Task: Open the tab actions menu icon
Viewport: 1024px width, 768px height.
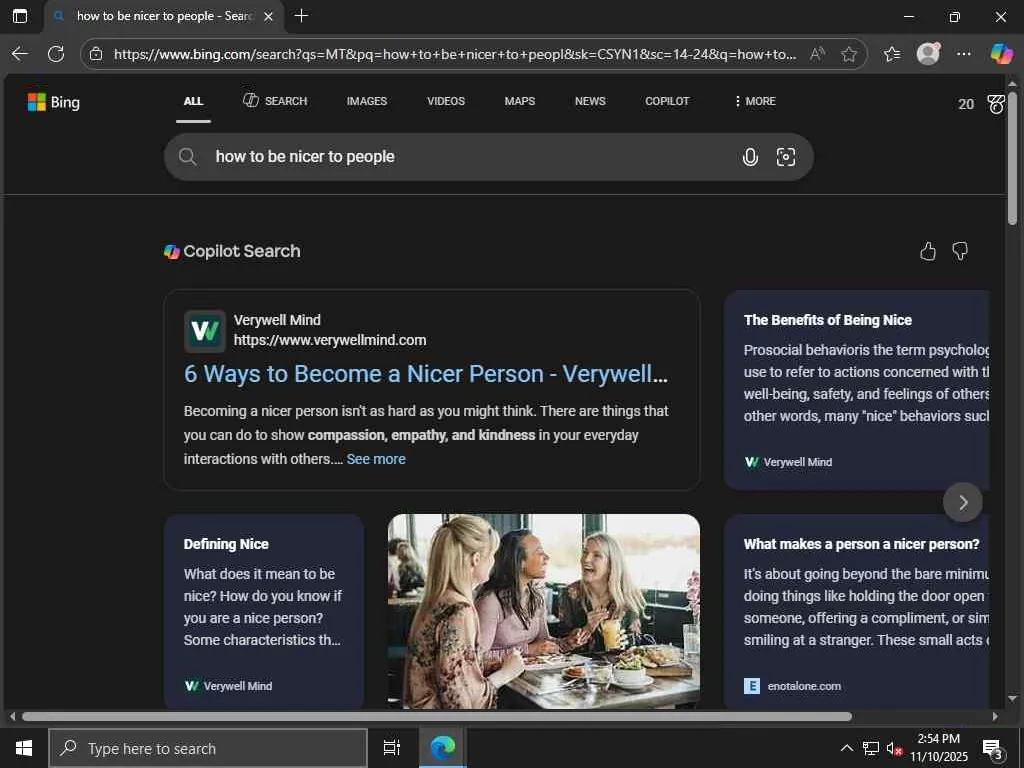Action: 20,16
